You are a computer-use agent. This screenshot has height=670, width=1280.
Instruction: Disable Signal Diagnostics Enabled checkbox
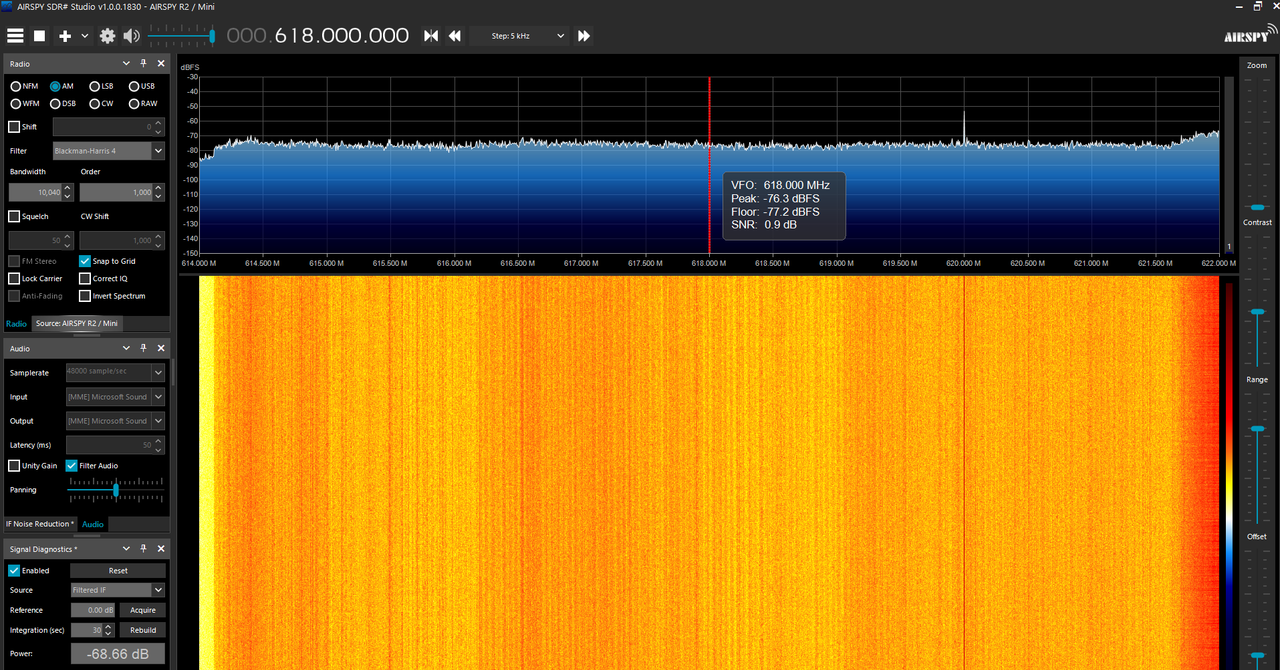[14, 571]
